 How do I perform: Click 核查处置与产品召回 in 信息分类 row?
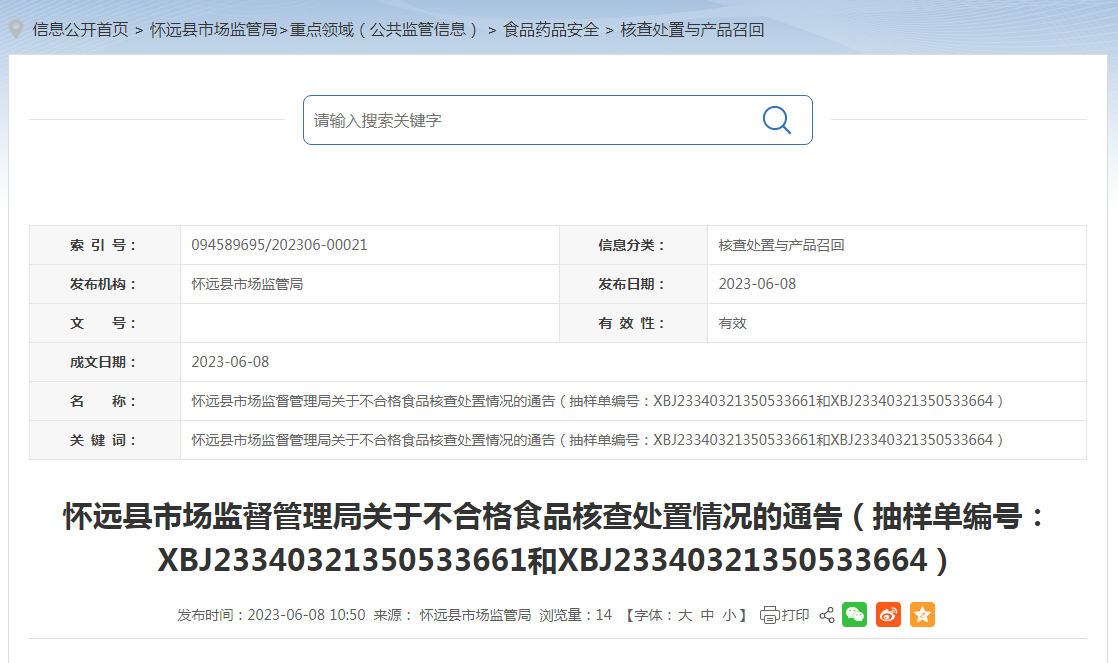click(781, 245)
